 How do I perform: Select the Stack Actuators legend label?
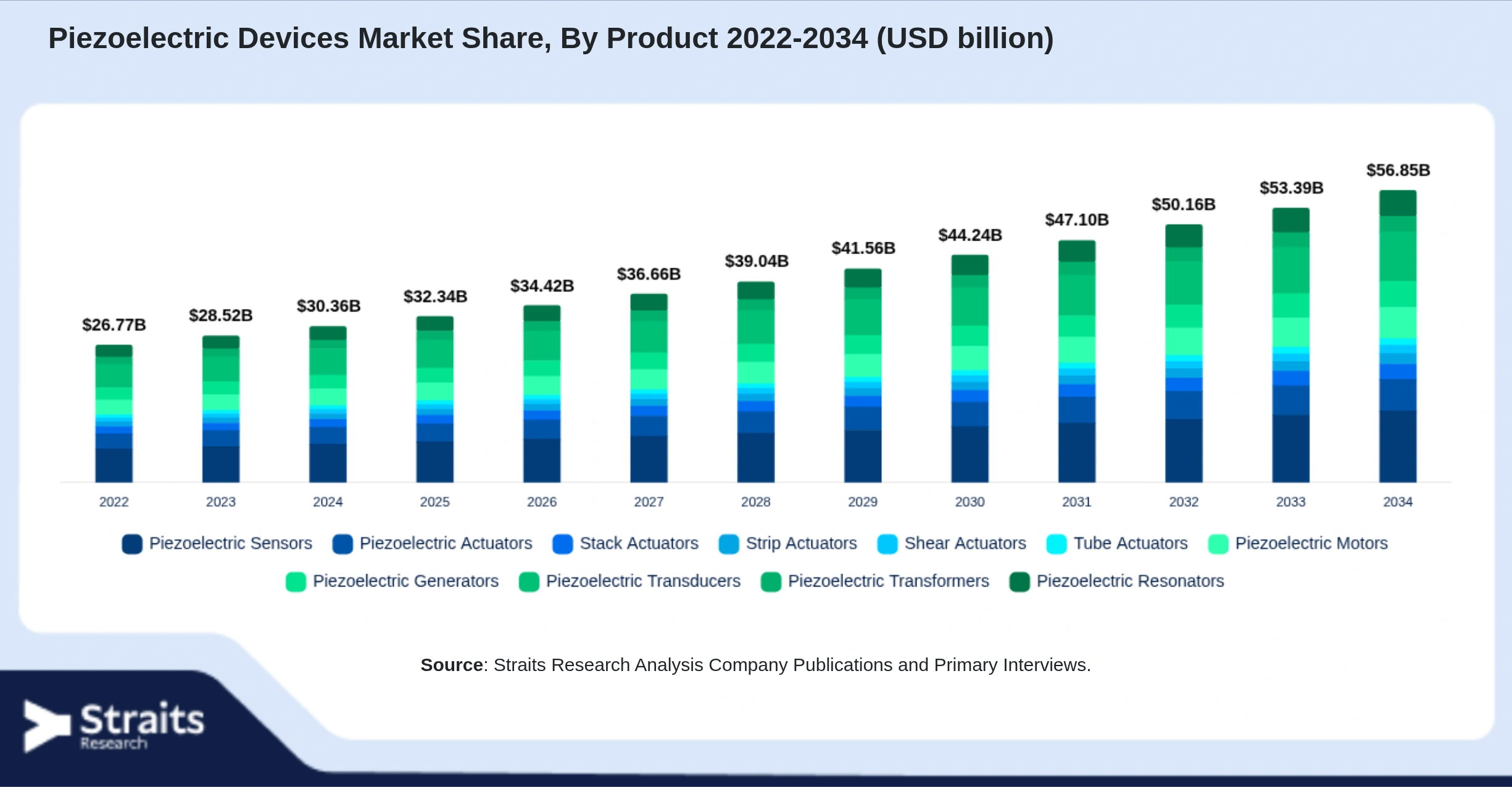pos(639,543)
